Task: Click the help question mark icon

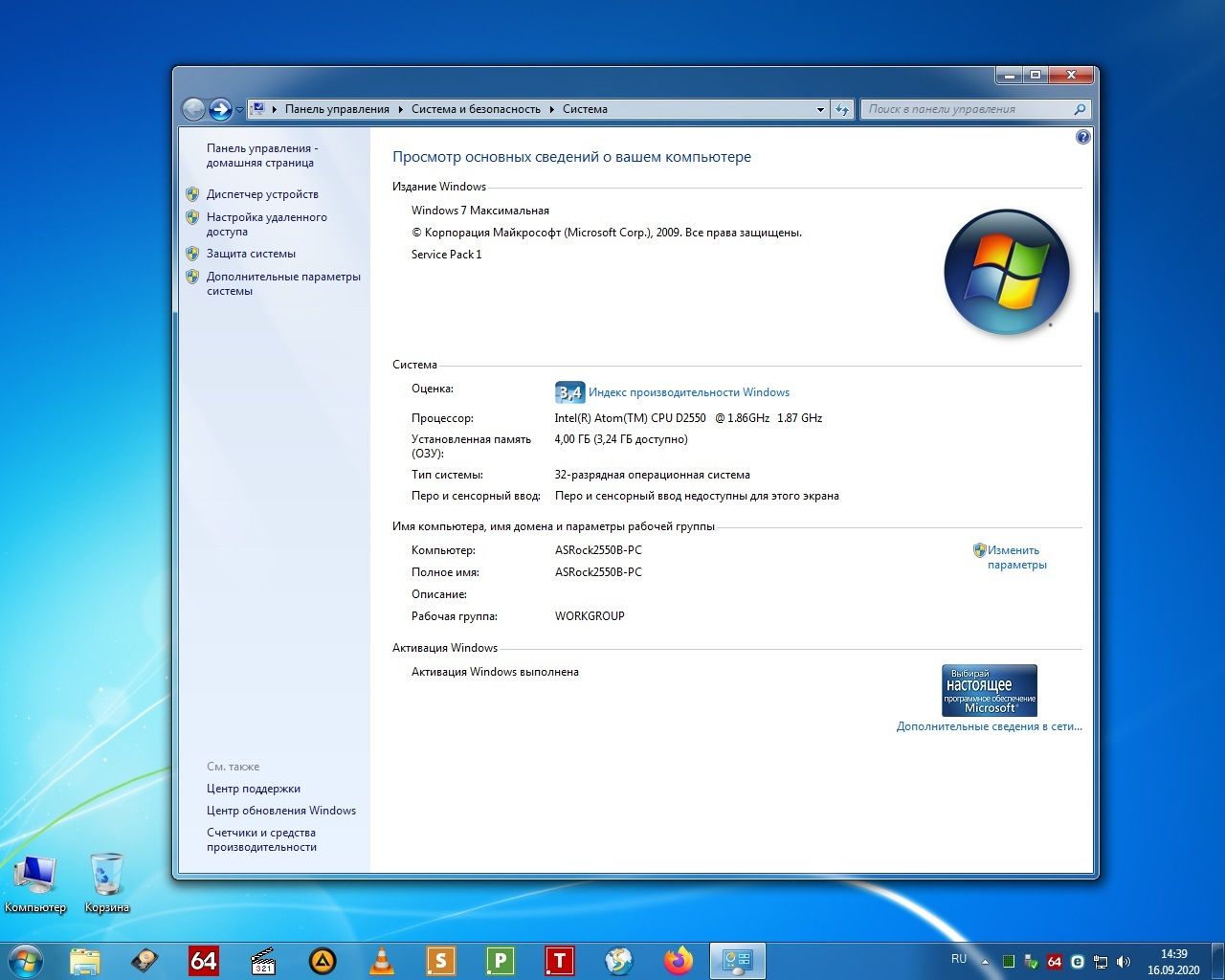Action: pos(1082,137)
